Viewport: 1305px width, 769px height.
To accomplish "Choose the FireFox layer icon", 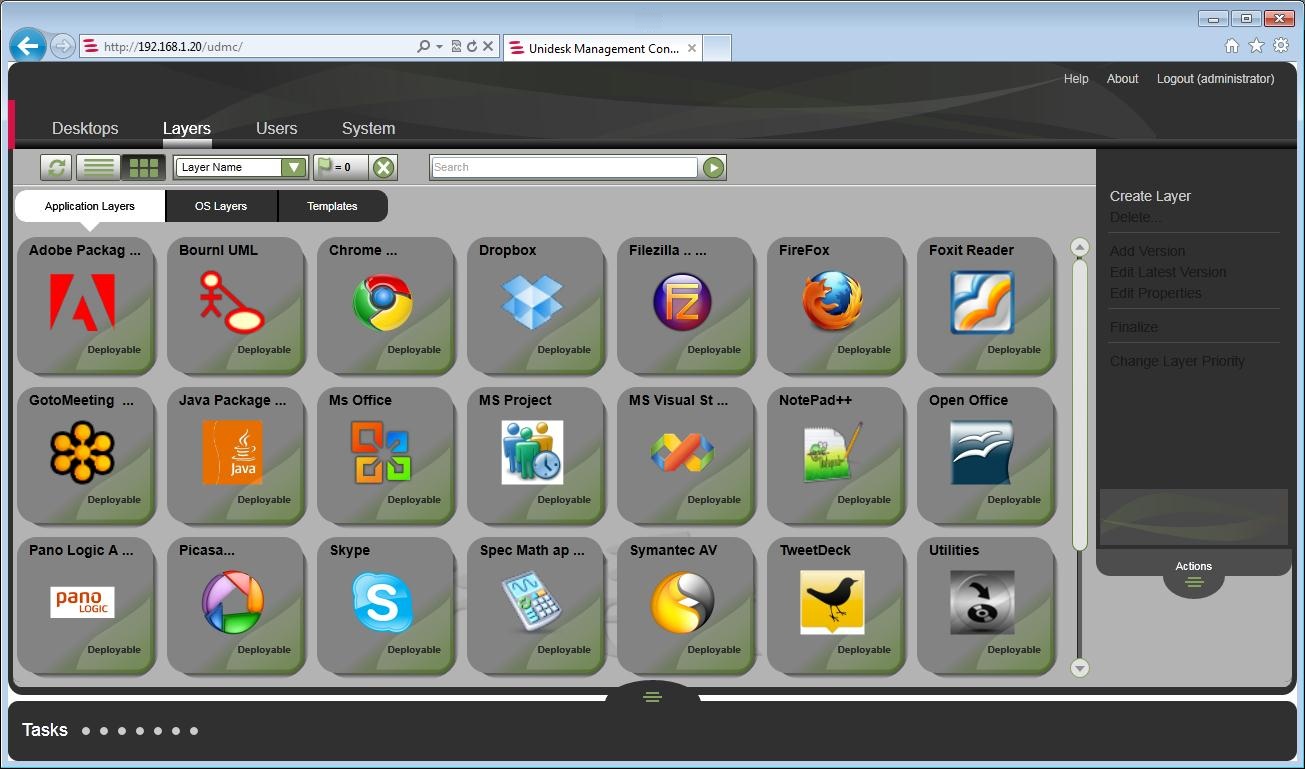I will (832, 302).
